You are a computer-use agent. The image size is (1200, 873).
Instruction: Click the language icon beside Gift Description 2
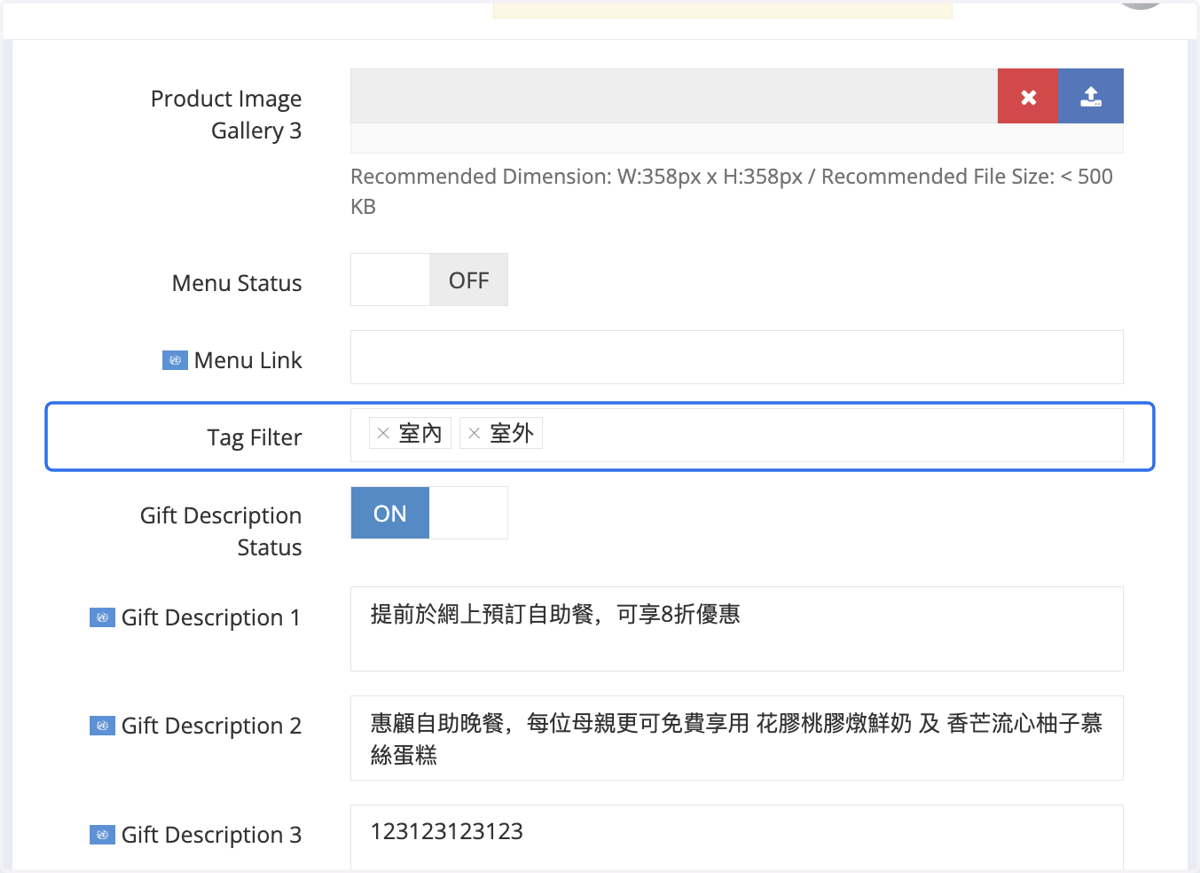click(102, 726)
